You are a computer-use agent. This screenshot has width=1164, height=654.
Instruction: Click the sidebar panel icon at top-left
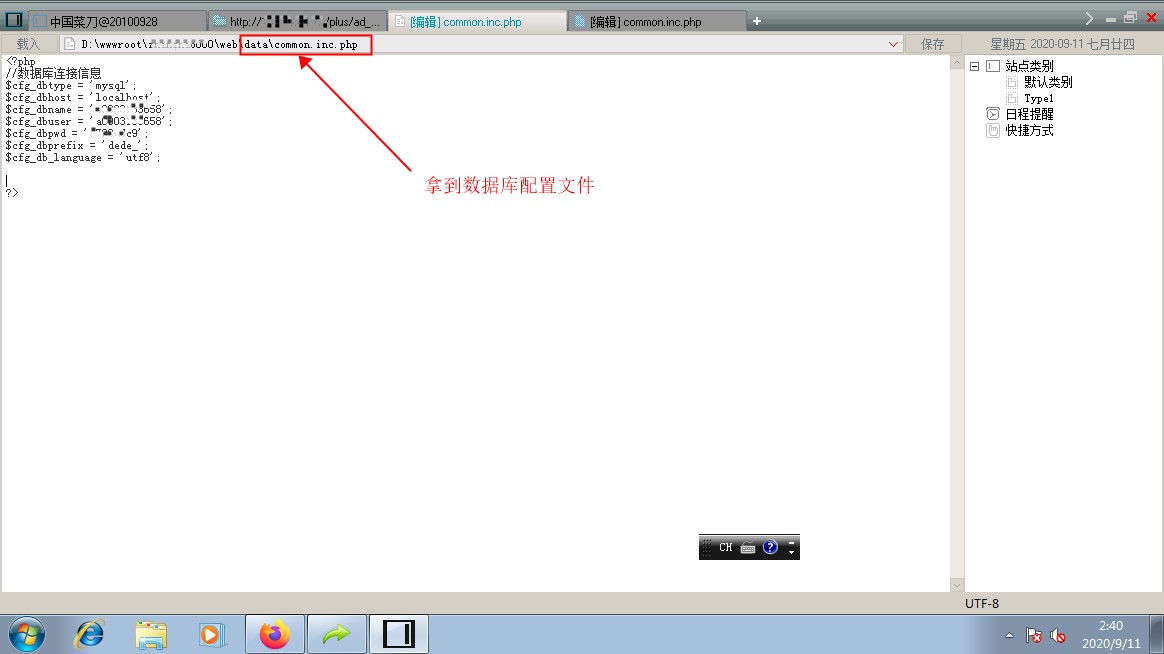[13, 20]
